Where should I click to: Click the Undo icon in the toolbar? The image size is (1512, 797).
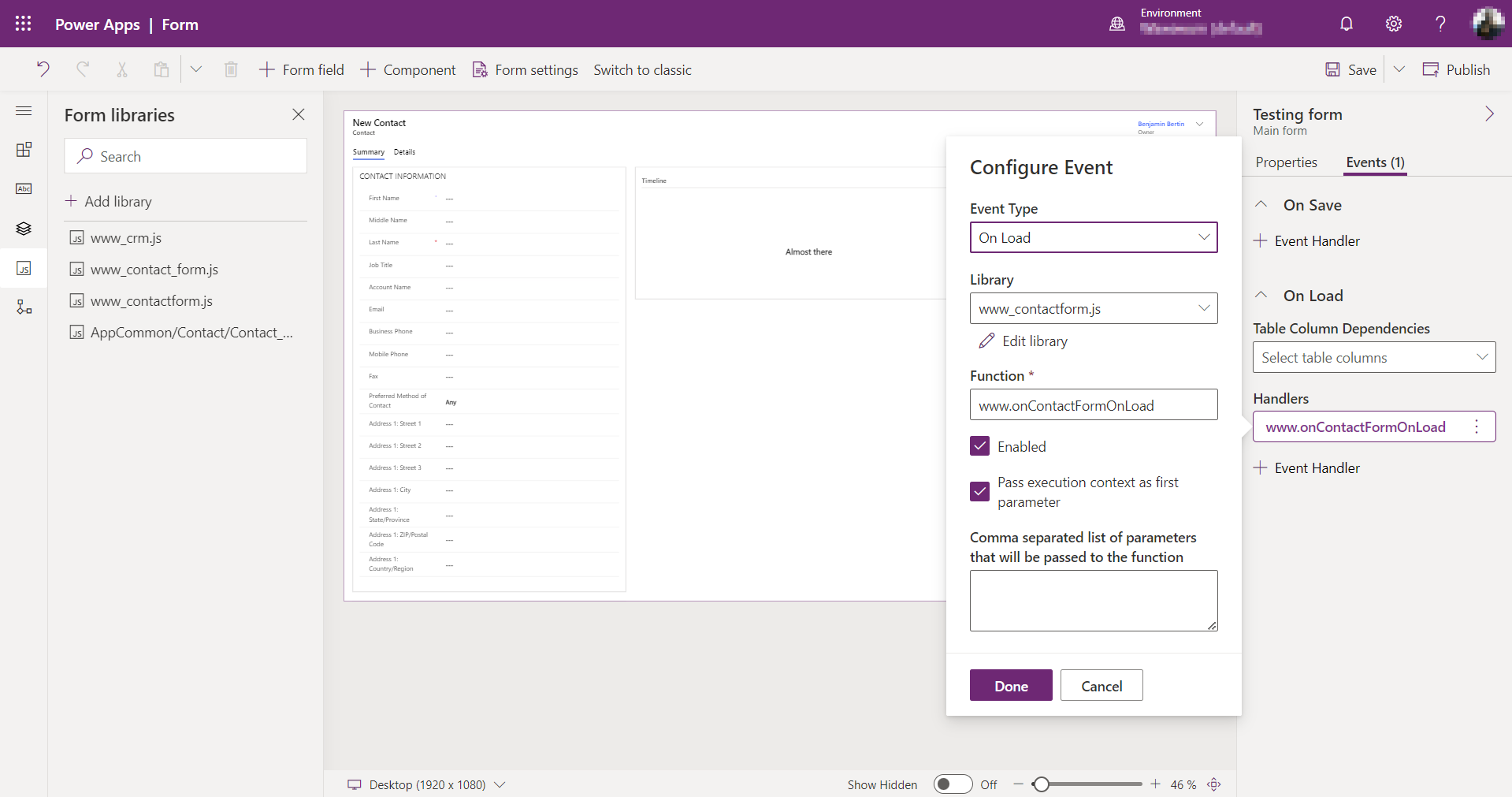pos(43,69)
